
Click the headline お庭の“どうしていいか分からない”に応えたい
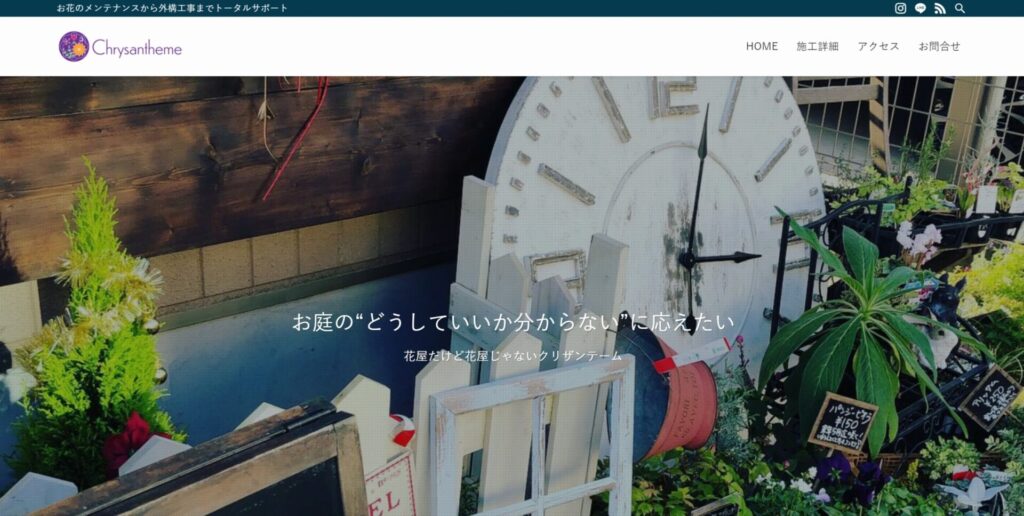[x=513, y=322]
